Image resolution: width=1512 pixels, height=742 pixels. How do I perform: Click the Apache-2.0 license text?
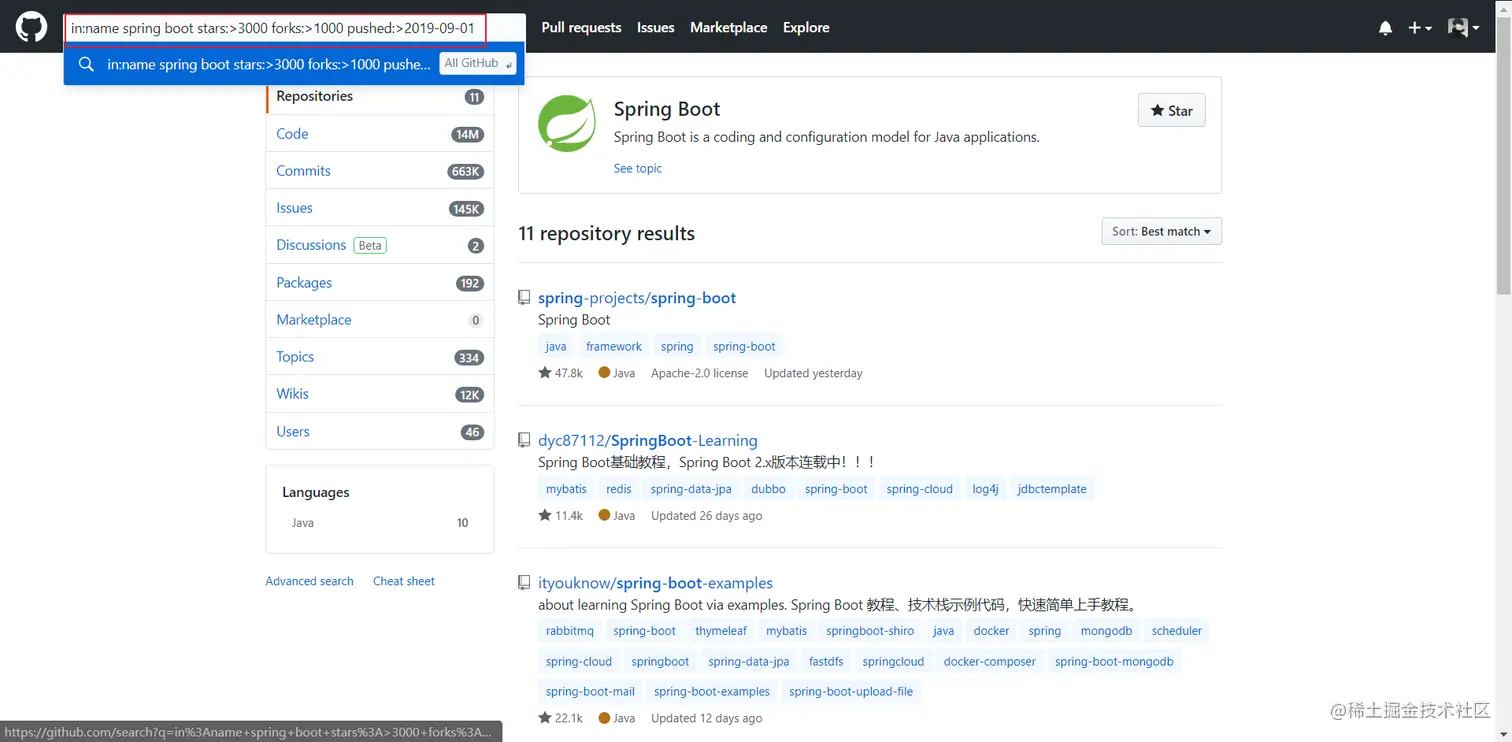[699, 373]
